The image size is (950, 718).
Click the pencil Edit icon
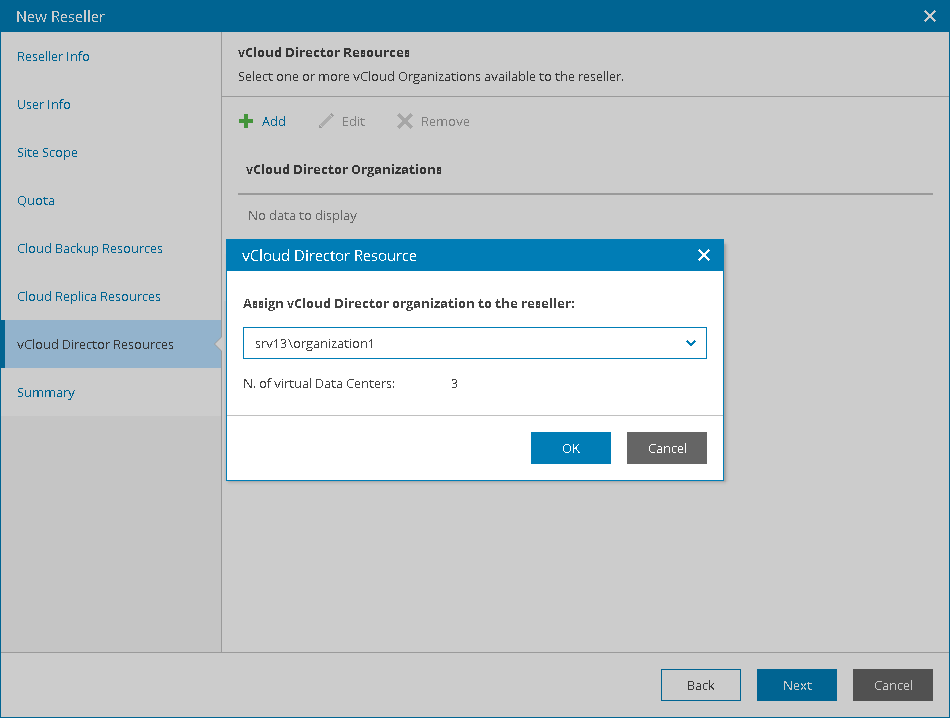pos(326,122)
